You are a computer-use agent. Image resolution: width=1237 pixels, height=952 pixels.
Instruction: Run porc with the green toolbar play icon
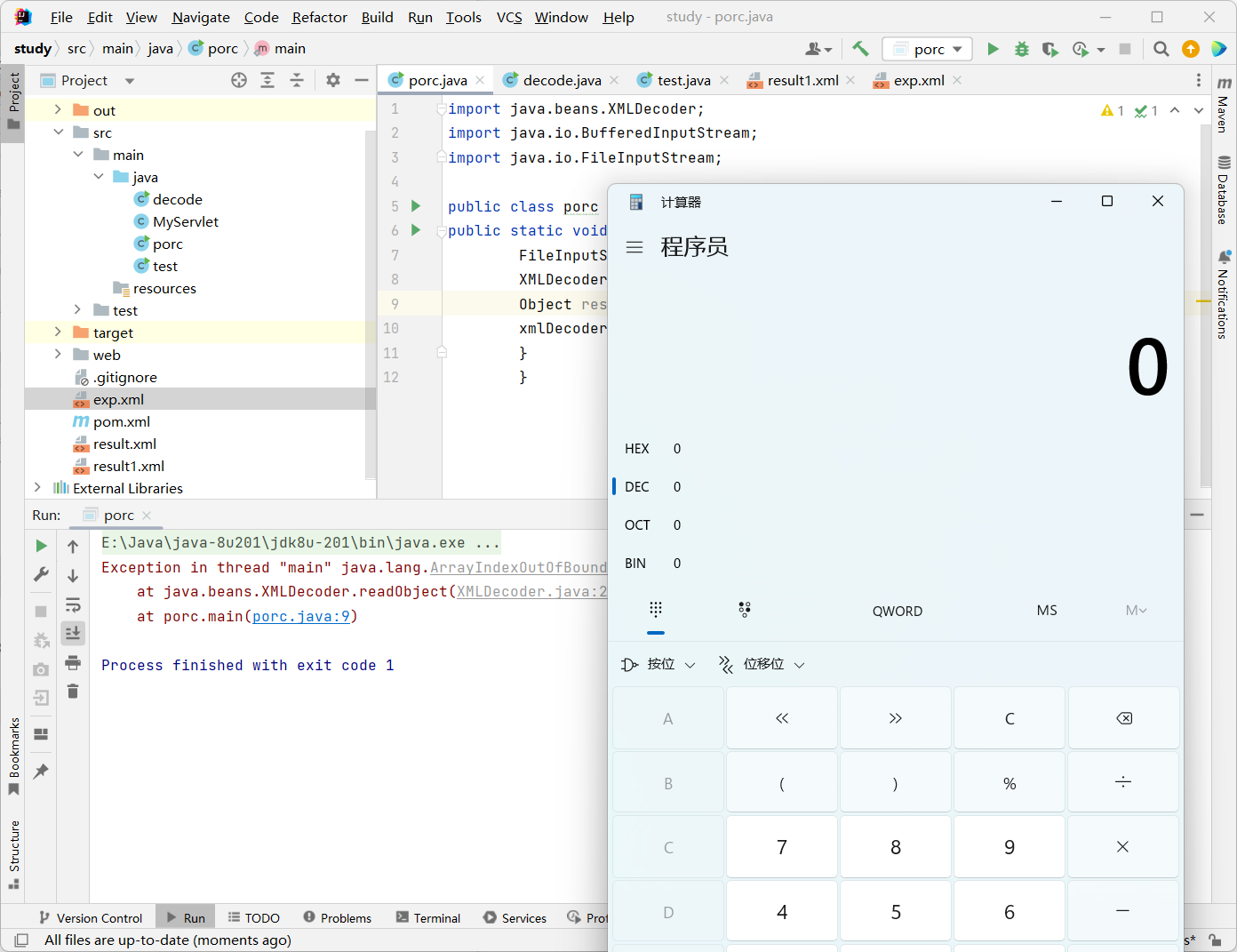[x=993, y=49]
